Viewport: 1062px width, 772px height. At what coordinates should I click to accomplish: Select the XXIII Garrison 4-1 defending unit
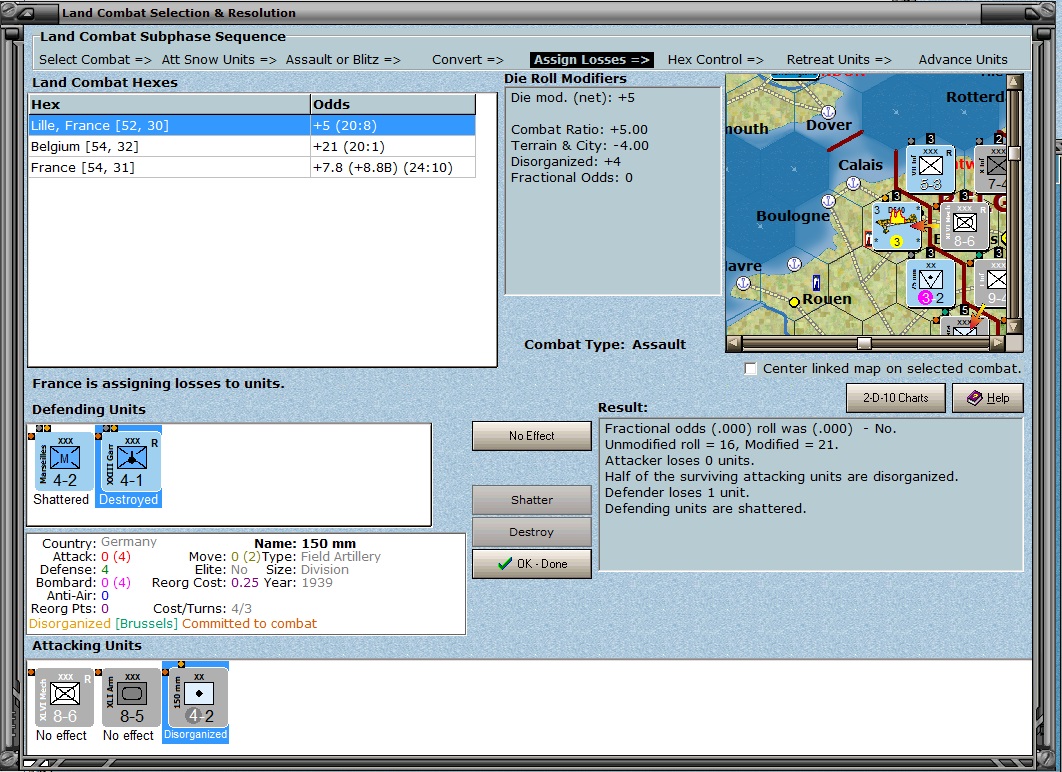click(131, 461)
